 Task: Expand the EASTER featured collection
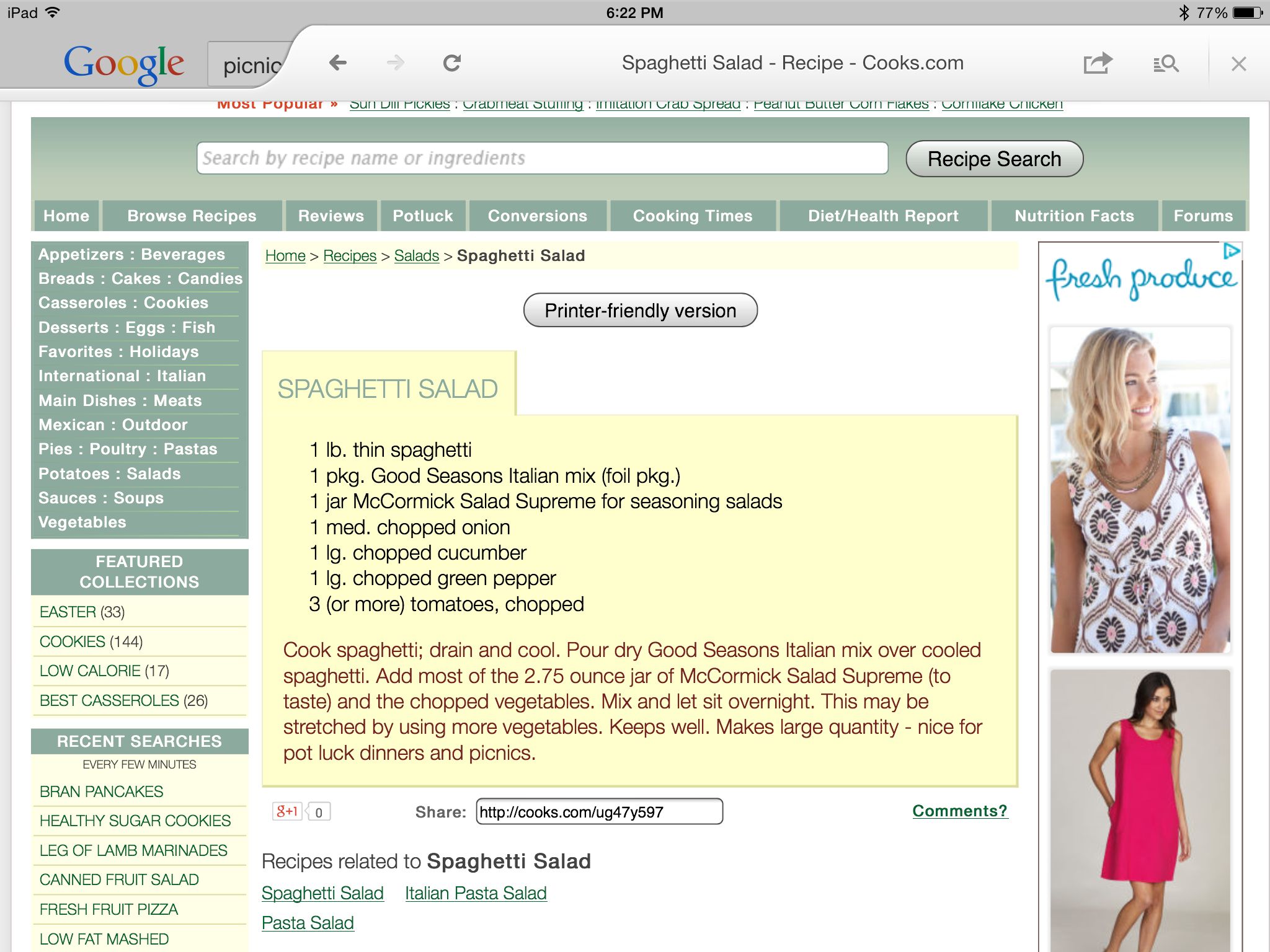[67, 611]
